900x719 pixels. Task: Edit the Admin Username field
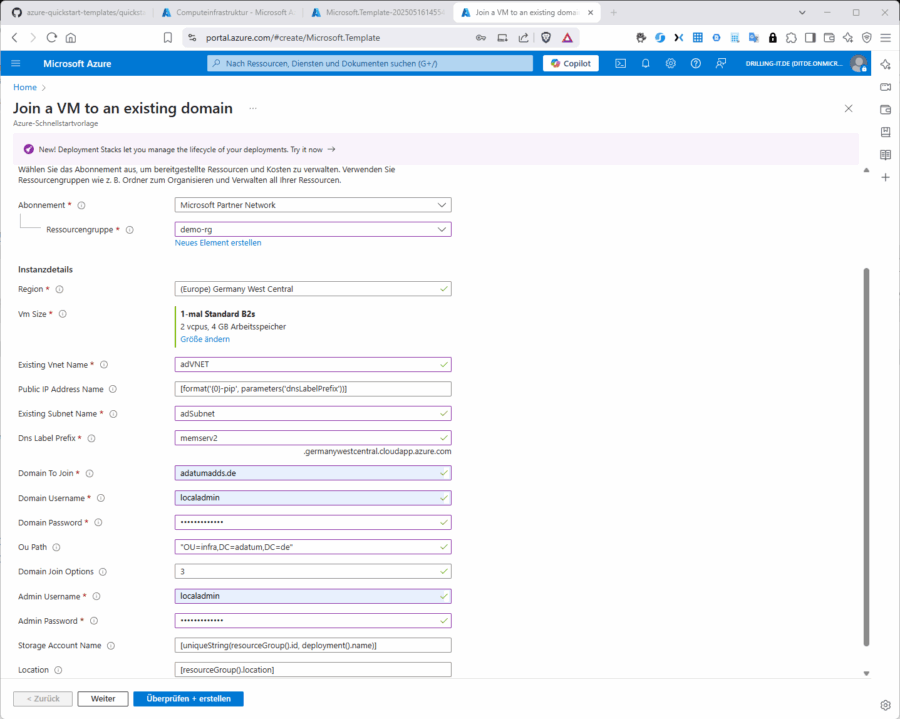313,596
